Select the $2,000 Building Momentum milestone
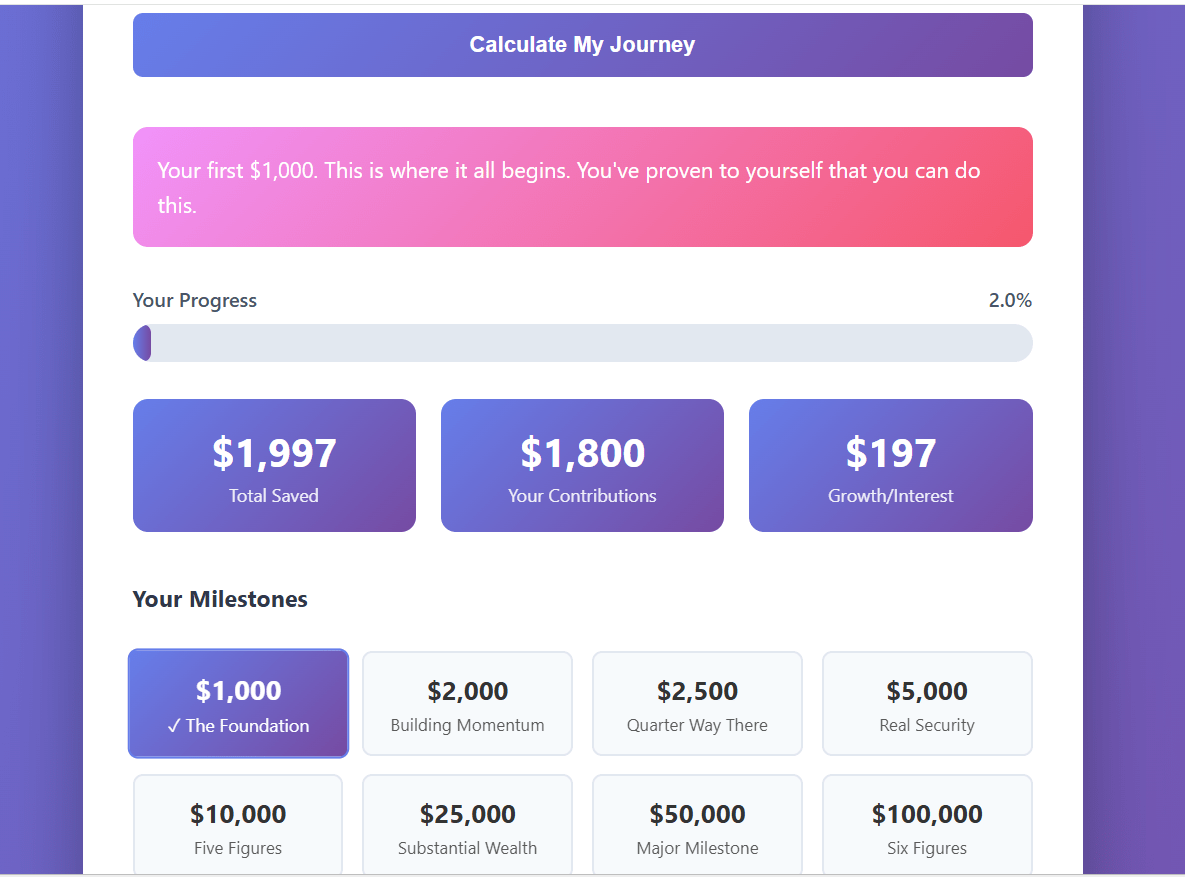The height and width of the screenshot is (877, 1185). [467, 704]
